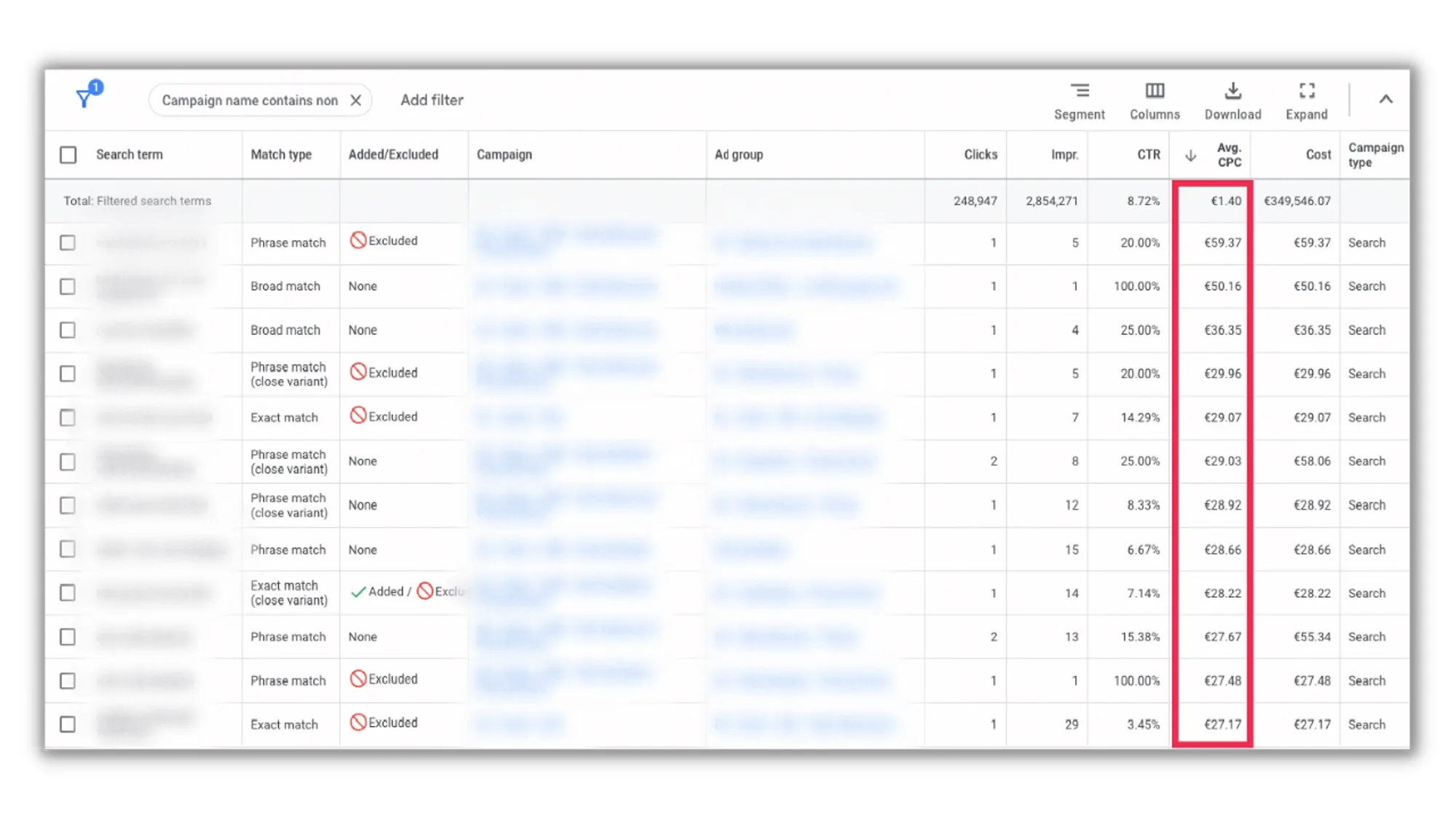Click Add filter

pyautogui.click(x=432, y=100)
